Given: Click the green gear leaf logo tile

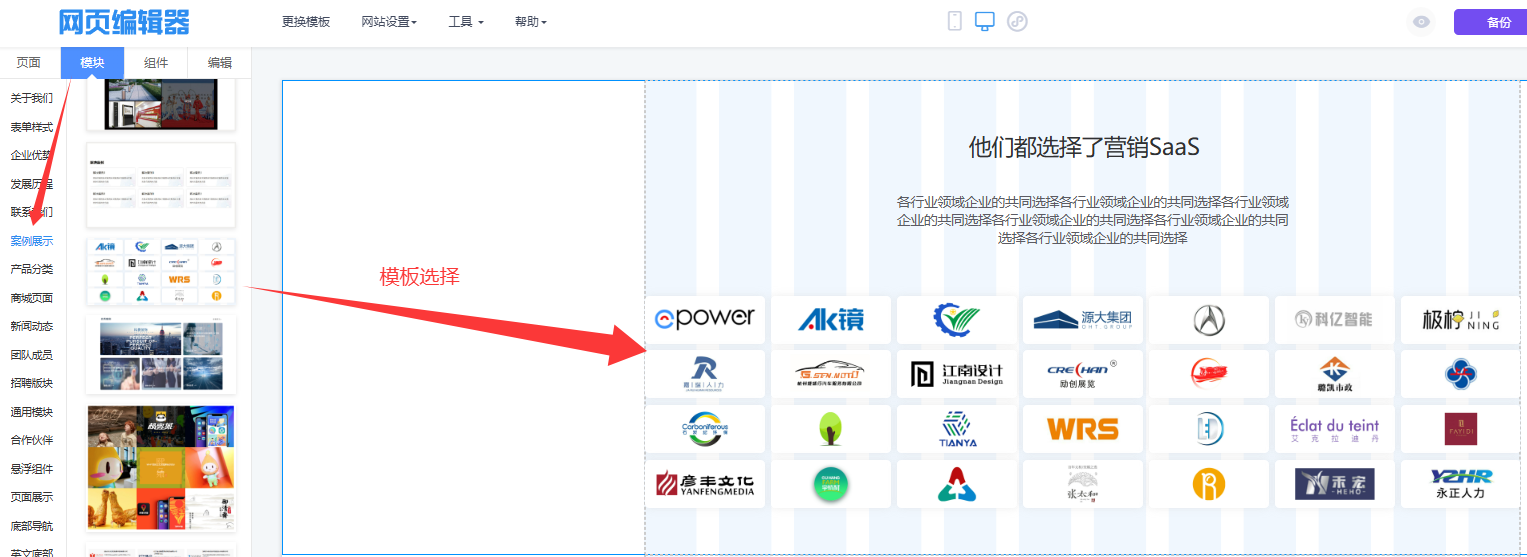Looking at the screenshot, I should [957, 320].
